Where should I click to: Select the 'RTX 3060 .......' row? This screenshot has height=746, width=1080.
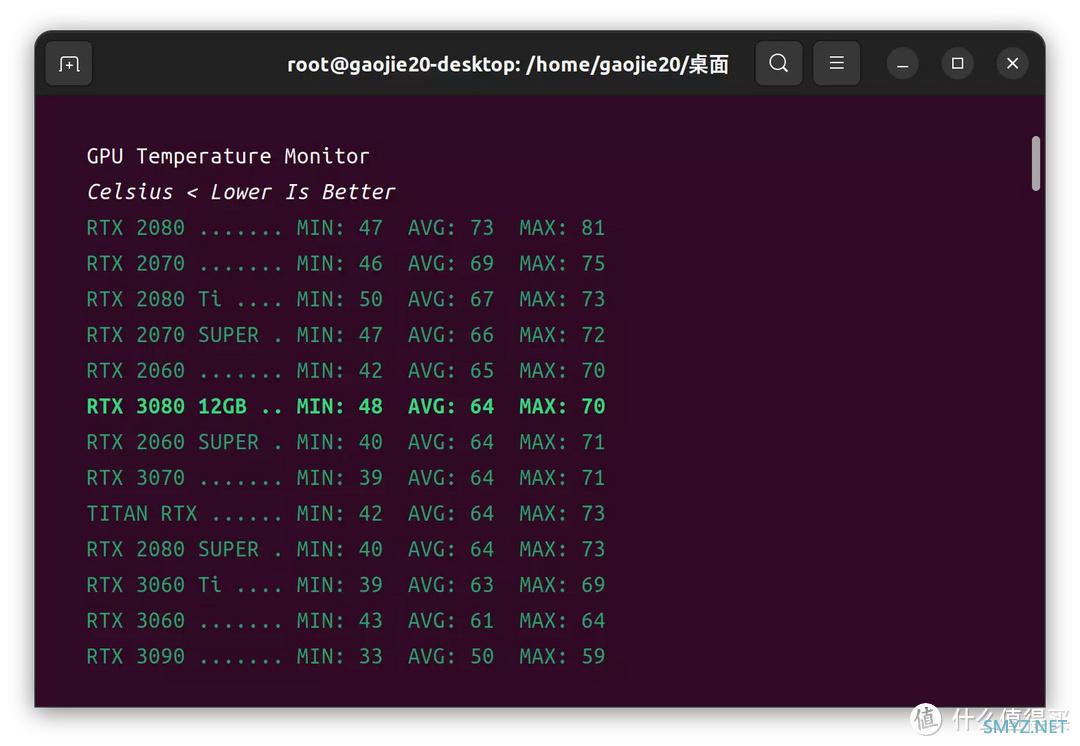[346, 621]
